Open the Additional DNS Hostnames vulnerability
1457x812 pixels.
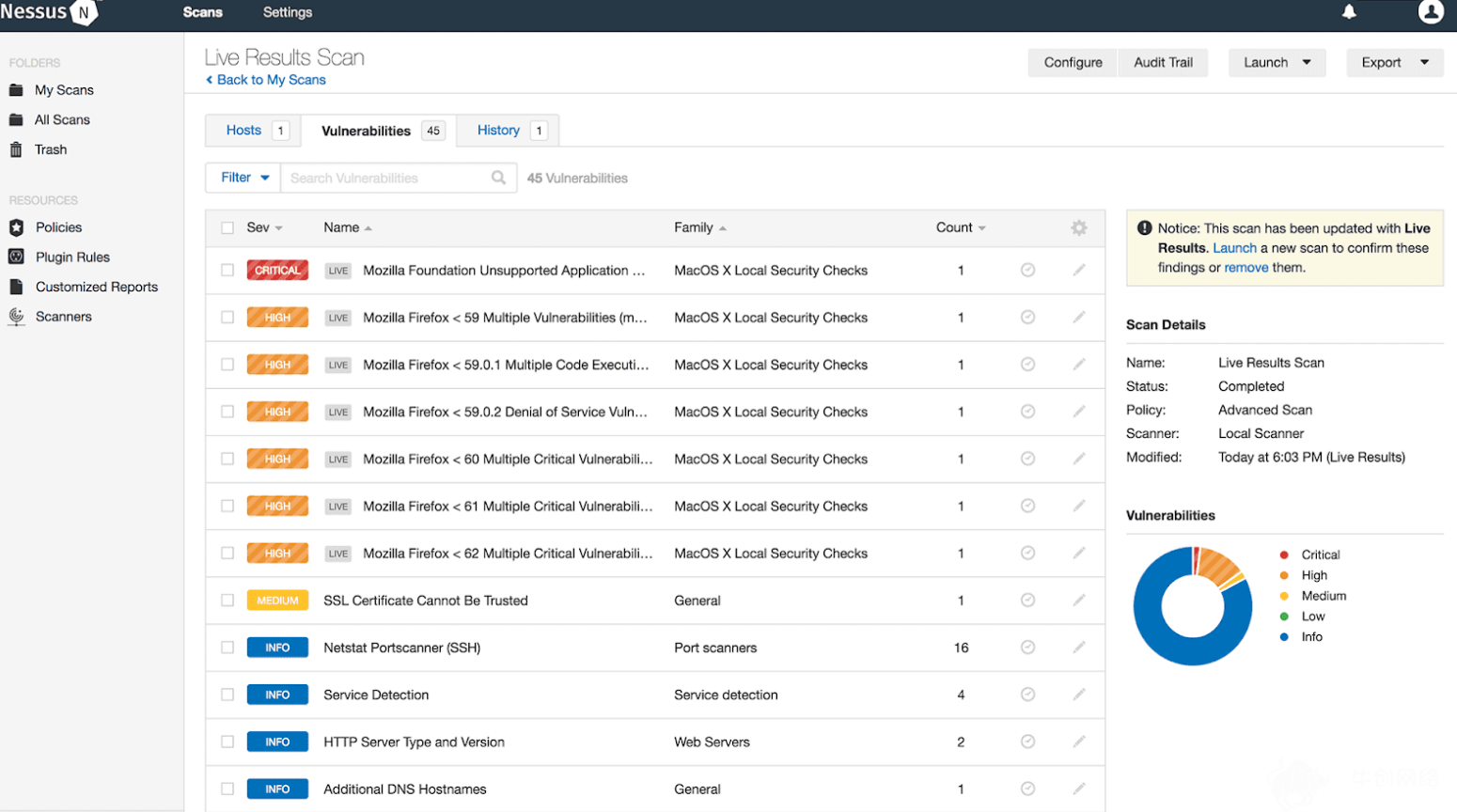[x=405, y=789]
